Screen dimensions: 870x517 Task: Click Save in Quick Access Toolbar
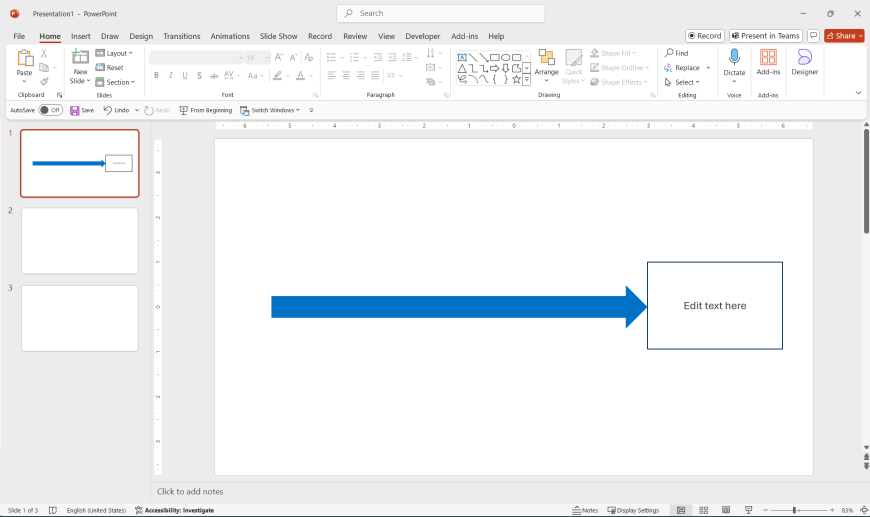[x=82, y=110]
